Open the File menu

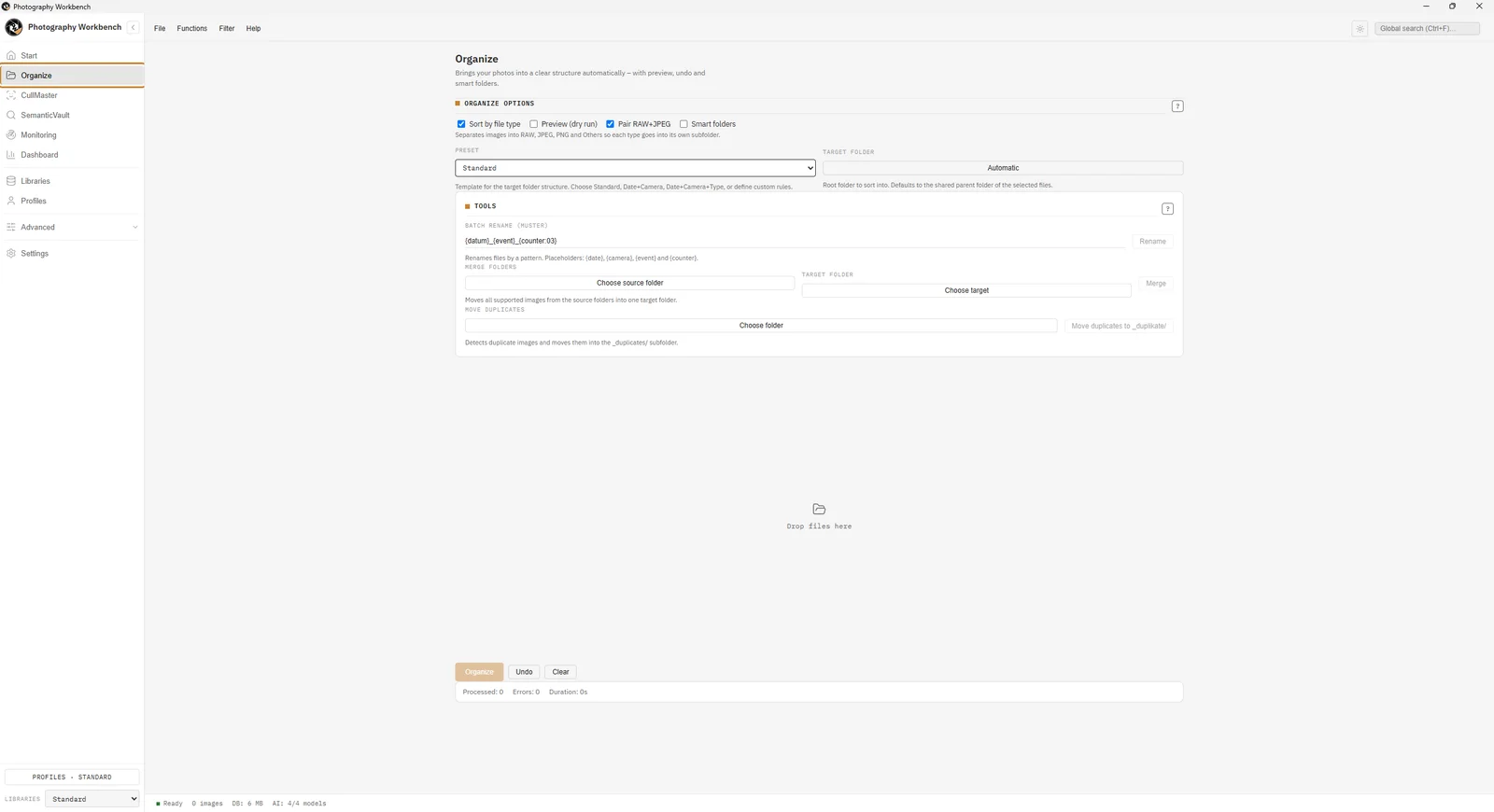point(160,29)
